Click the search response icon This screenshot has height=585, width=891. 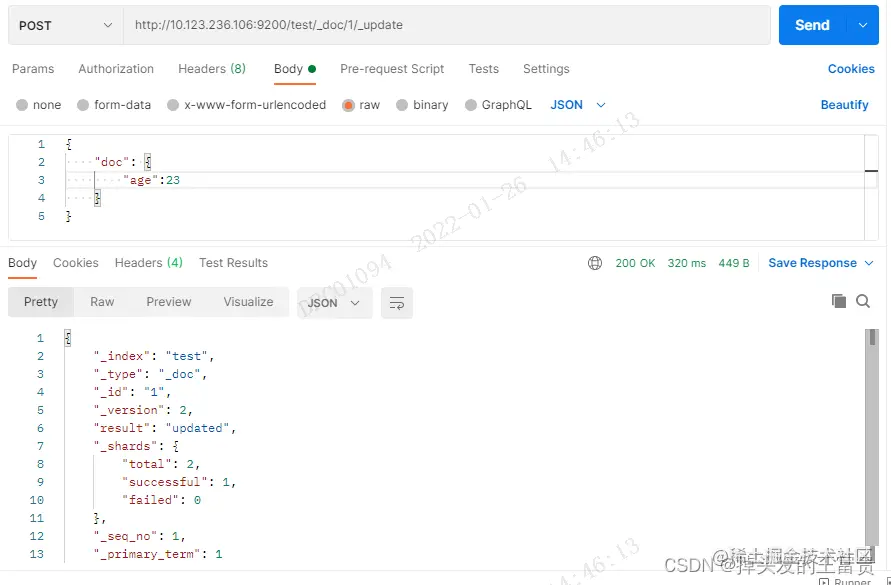[x=863, y=301]
